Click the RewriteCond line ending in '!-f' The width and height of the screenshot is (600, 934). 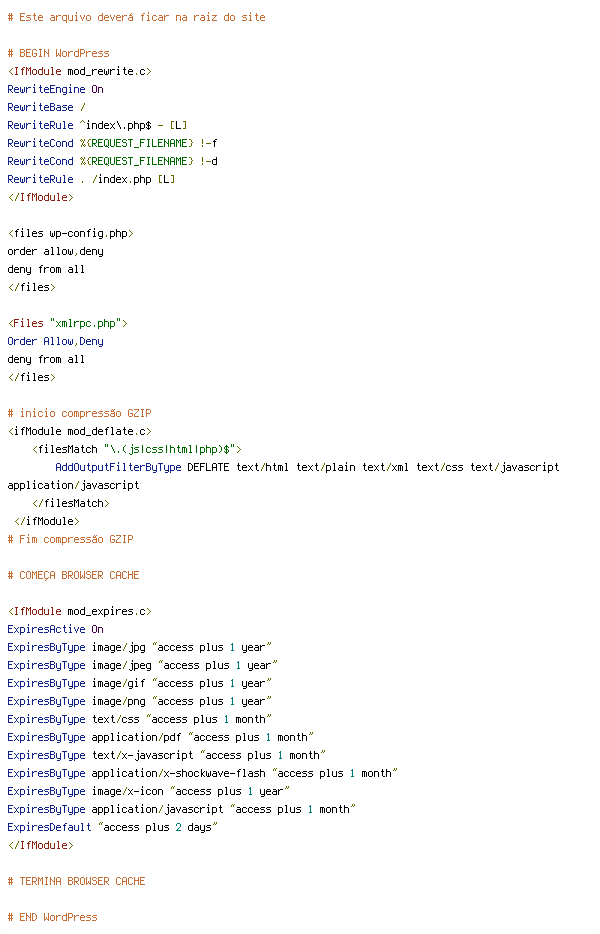112,143
